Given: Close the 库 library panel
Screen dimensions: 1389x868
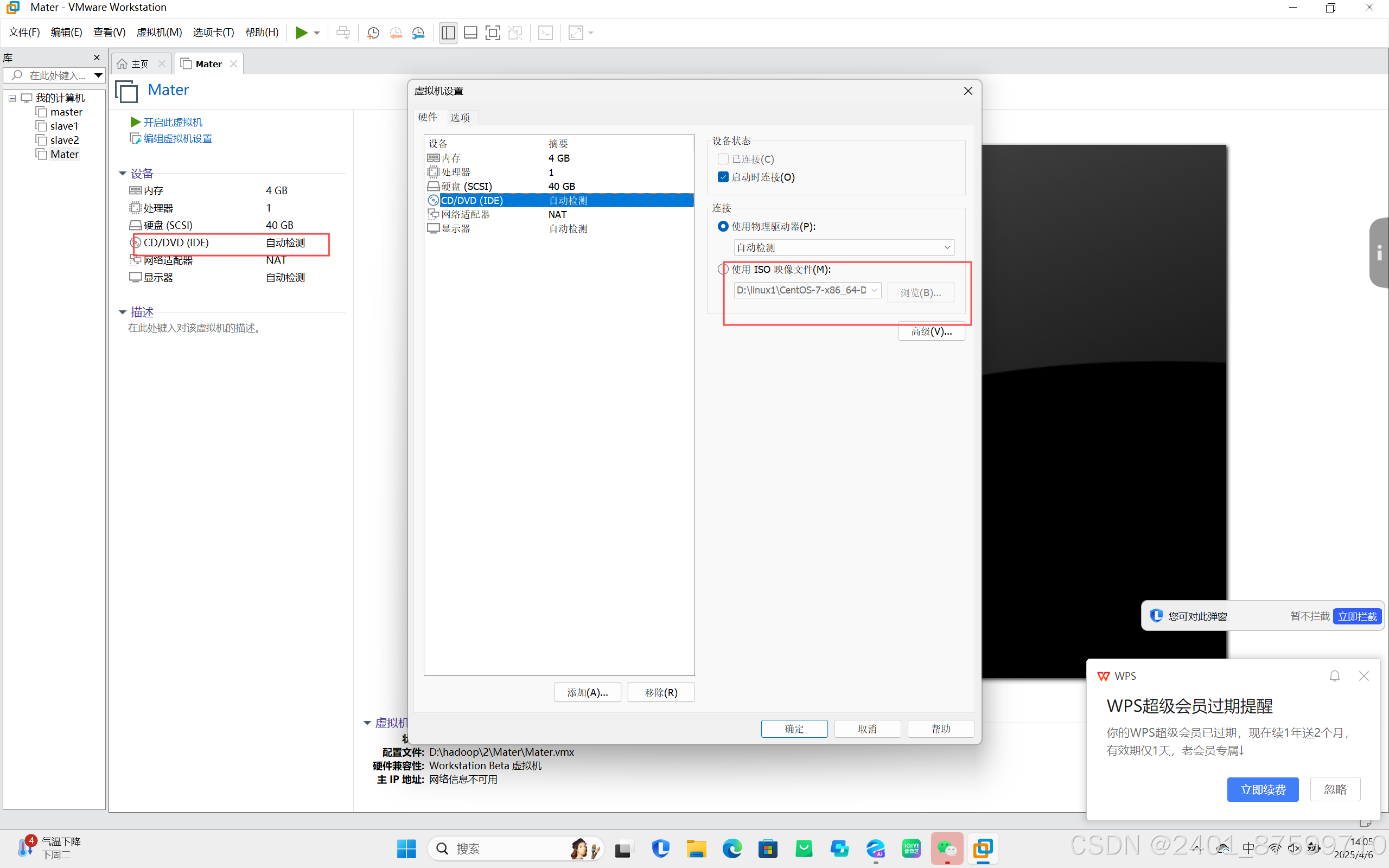Looking at the screenshot, I should tap(97, 58).
